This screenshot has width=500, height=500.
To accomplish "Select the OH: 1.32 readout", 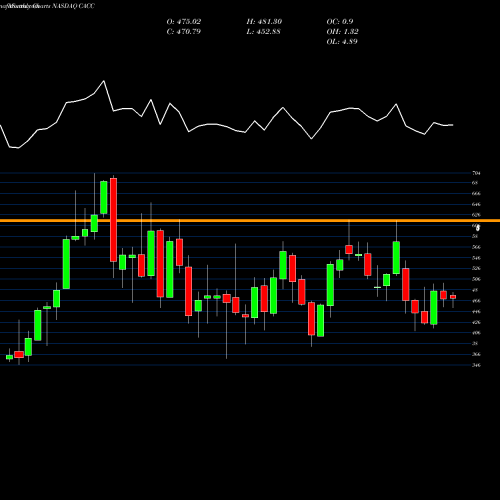I will (342, 32).
